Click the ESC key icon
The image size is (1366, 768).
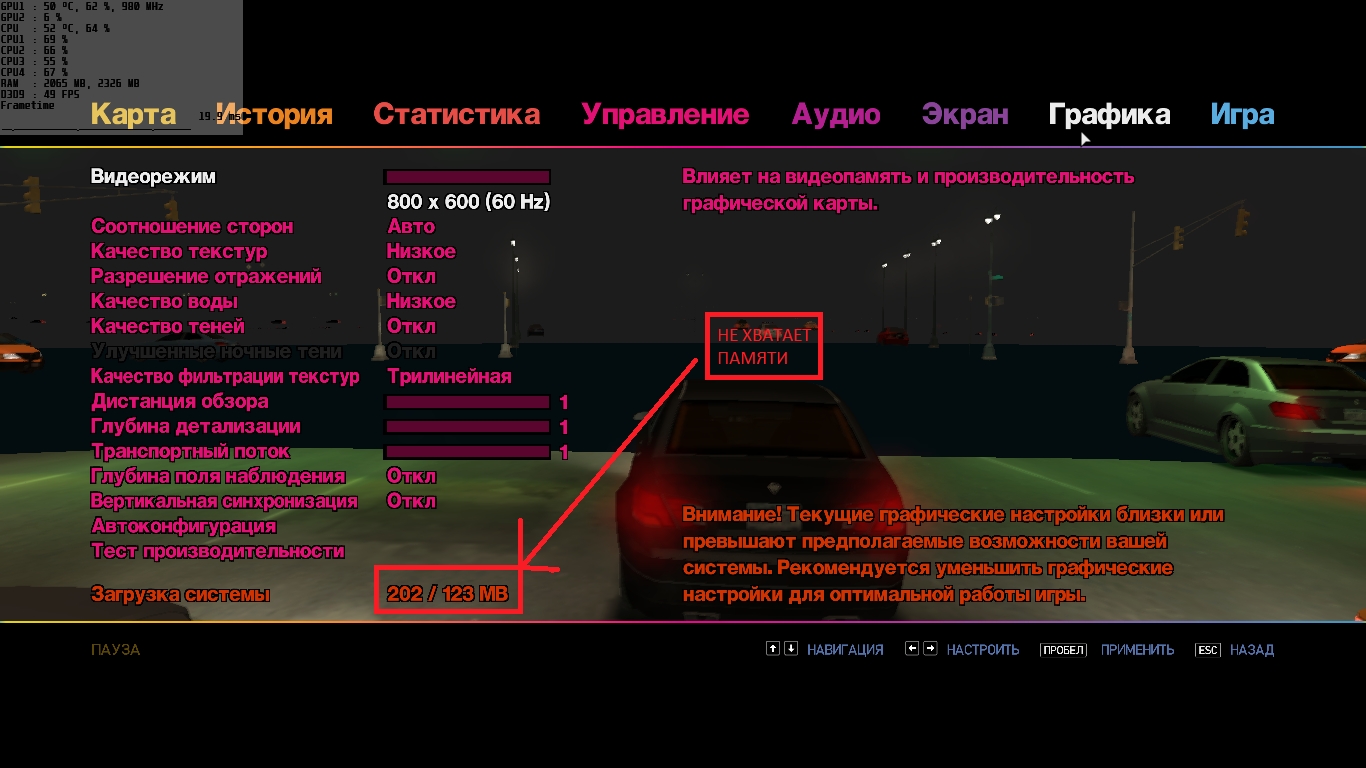1208,650
